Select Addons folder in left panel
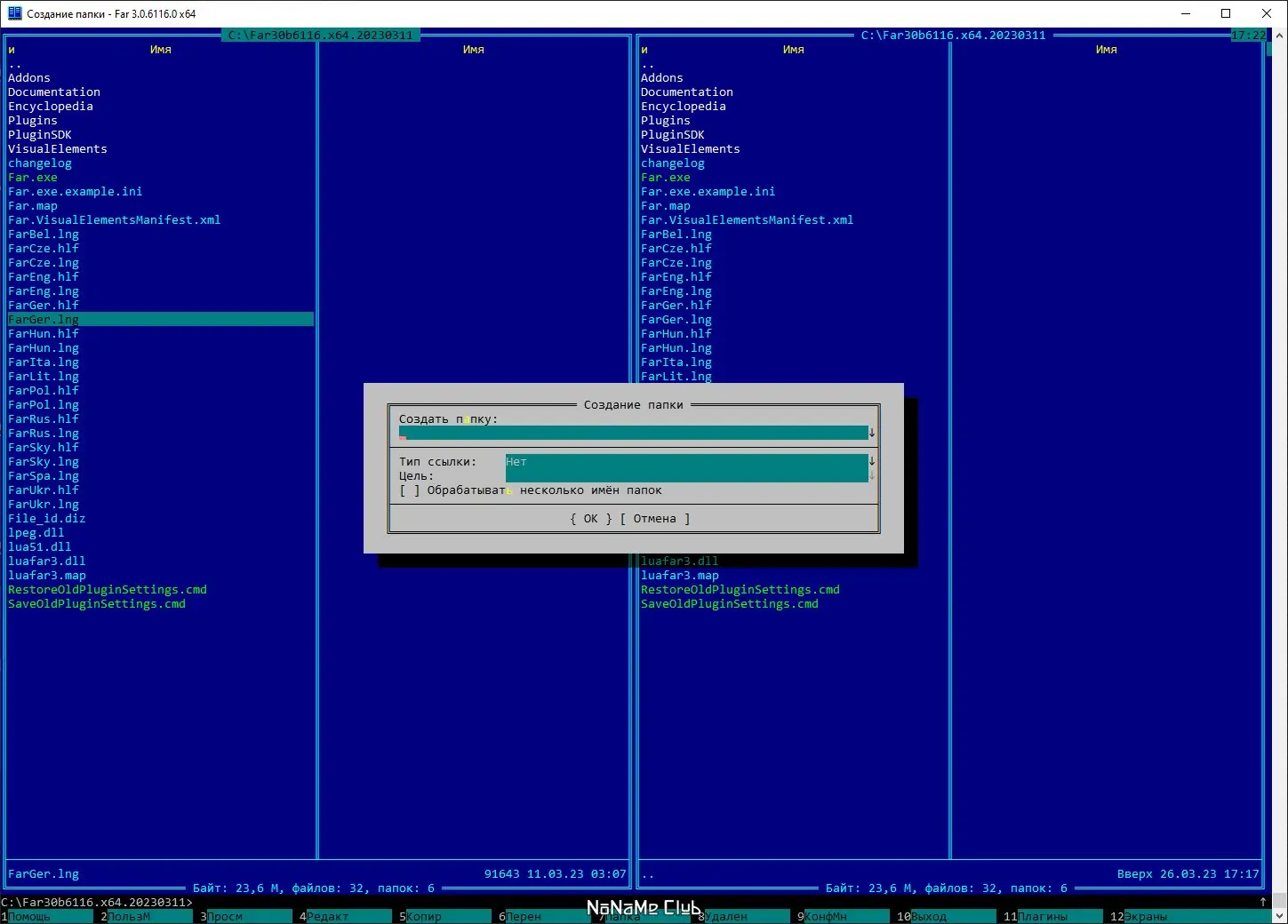This screenshot has width=1288, height=924. tap(29, 78)
